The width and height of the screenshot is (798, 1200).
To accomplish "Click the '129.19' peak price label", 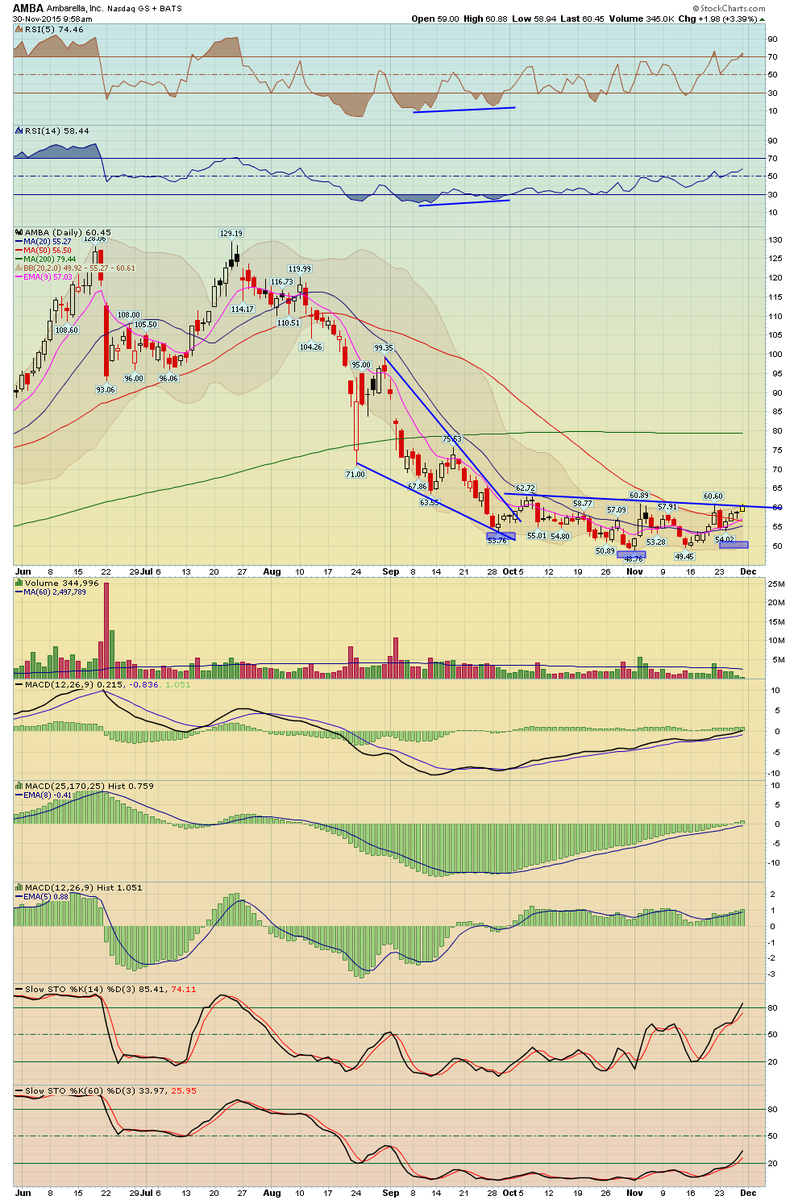I will (x=232, y=233).
